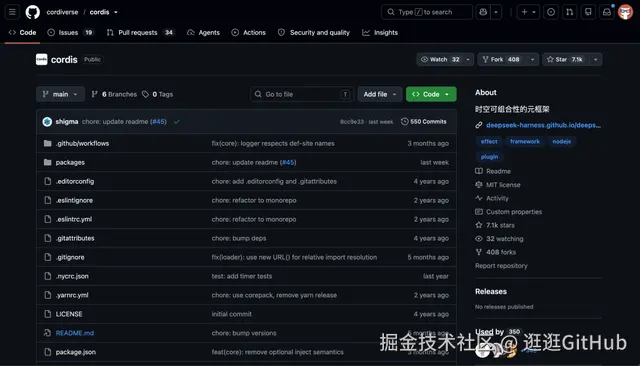Open the green Code dropdown button
This screenshot has height=366, width=640.
[431, 94]
